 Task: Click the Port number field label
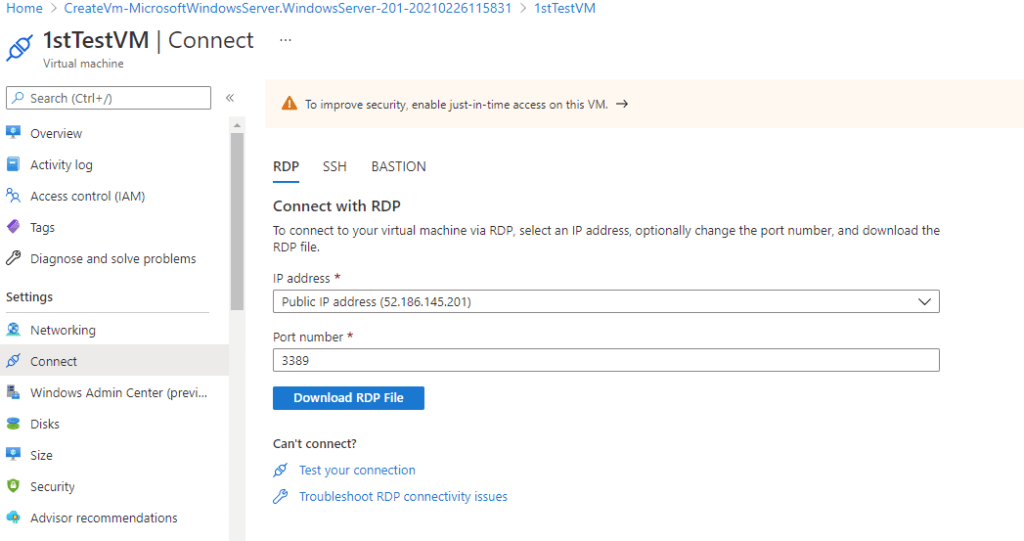tap(308, 337)
